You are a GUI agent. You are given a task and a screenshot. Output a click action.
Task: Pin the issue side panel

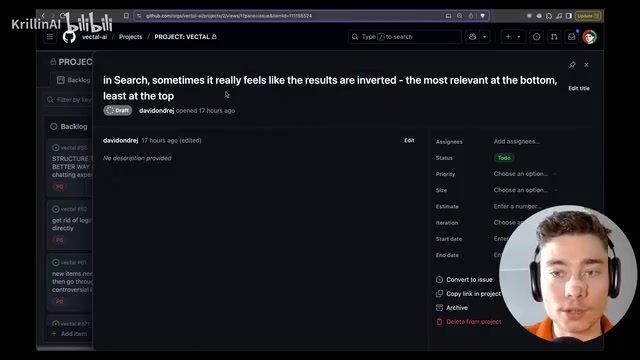pos(572,64)
